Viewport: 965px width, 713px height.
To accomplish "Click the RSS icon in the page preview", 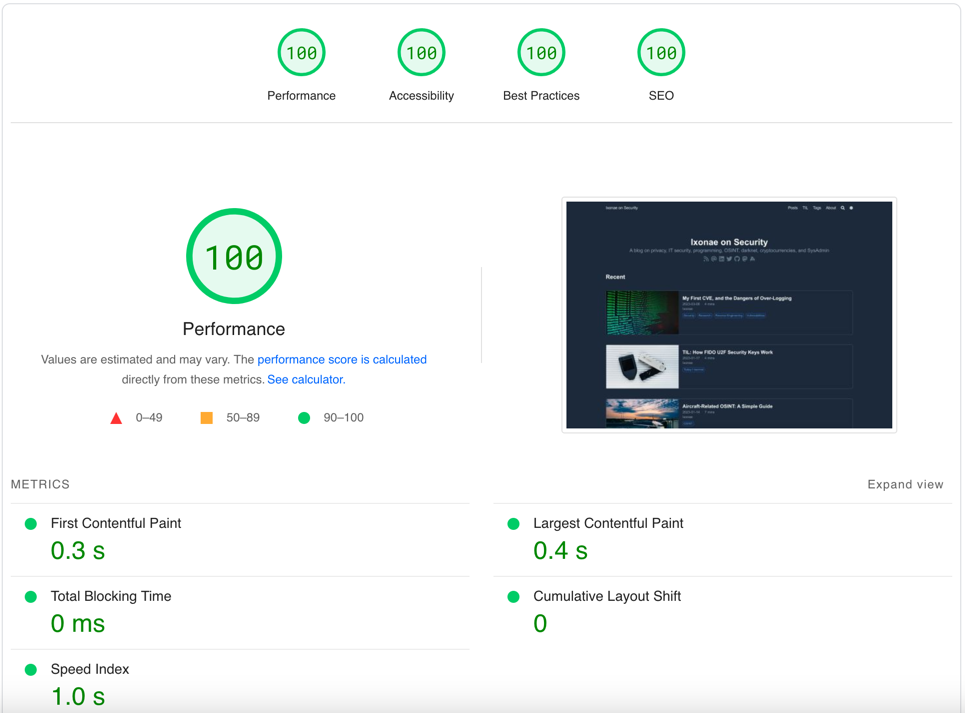I will tap(707, 258).
